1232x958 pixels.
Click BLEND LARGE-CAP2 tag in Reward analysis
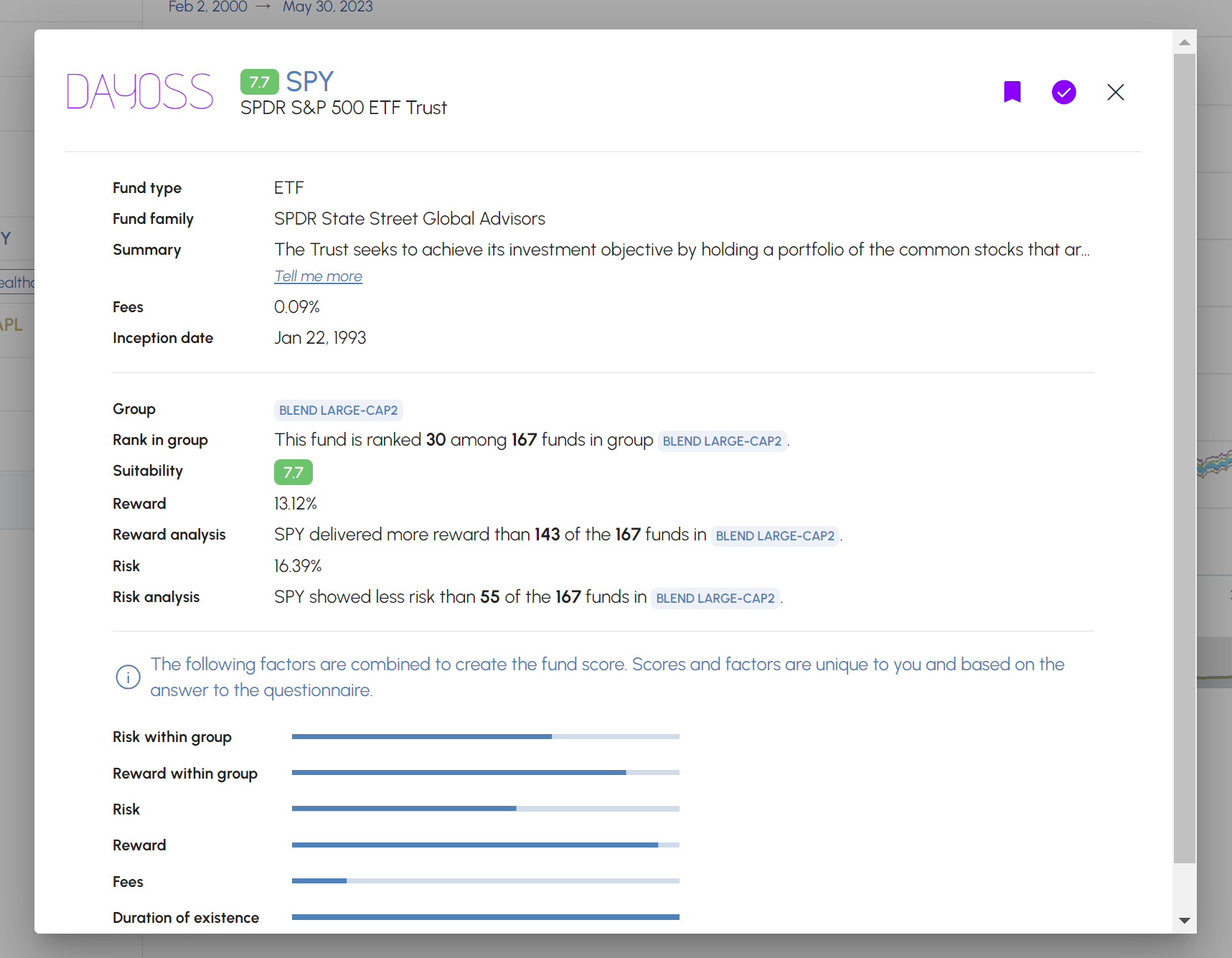(775, 536)
